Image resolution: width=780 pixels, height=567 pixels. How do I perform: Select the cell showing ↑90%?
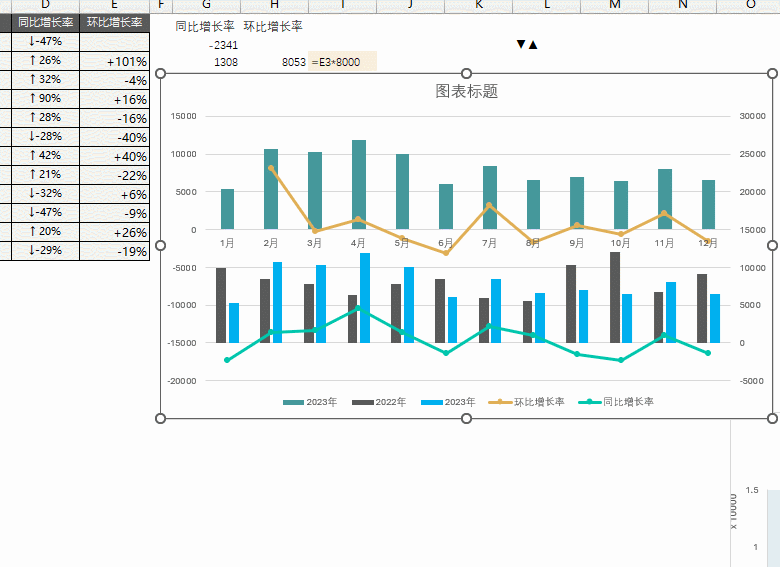point(45,98)
